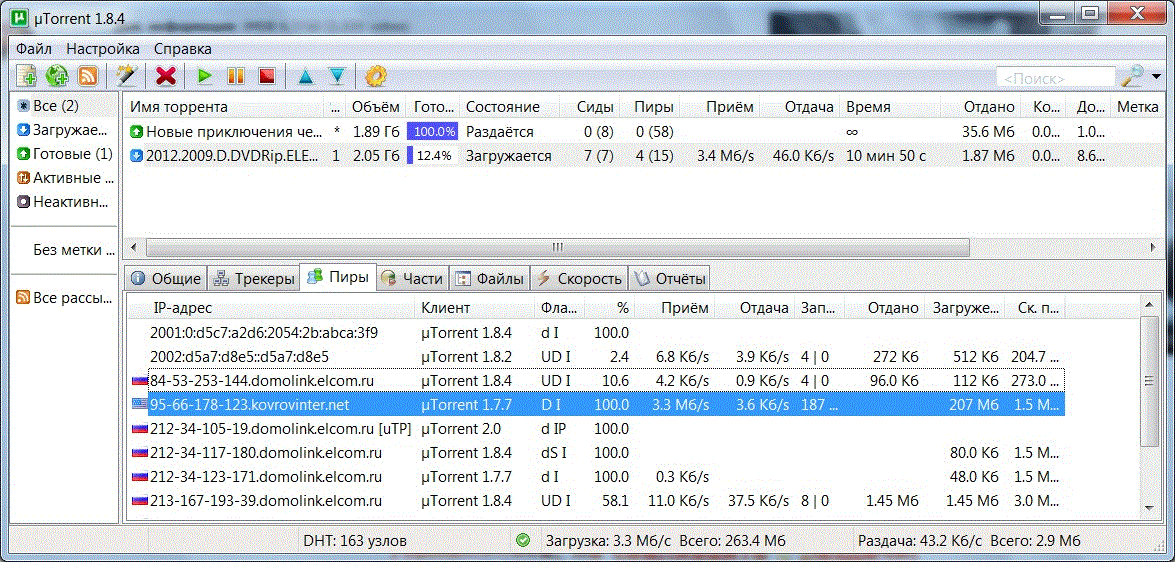Image resolution: width=1175 pixels, height=562 pixels.
Task: Sort torrents by Метка column header
Action: 1137,107
